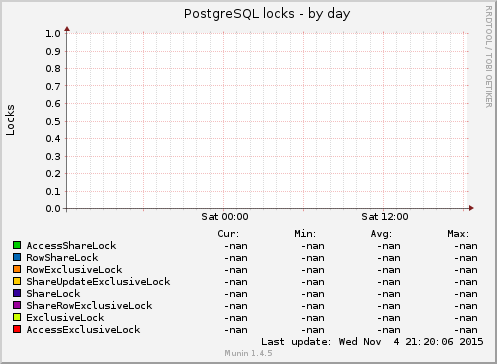Select the ShareRowExclusiveLock legend label
This screenshot has height=364, width=497.
point(89,306)
